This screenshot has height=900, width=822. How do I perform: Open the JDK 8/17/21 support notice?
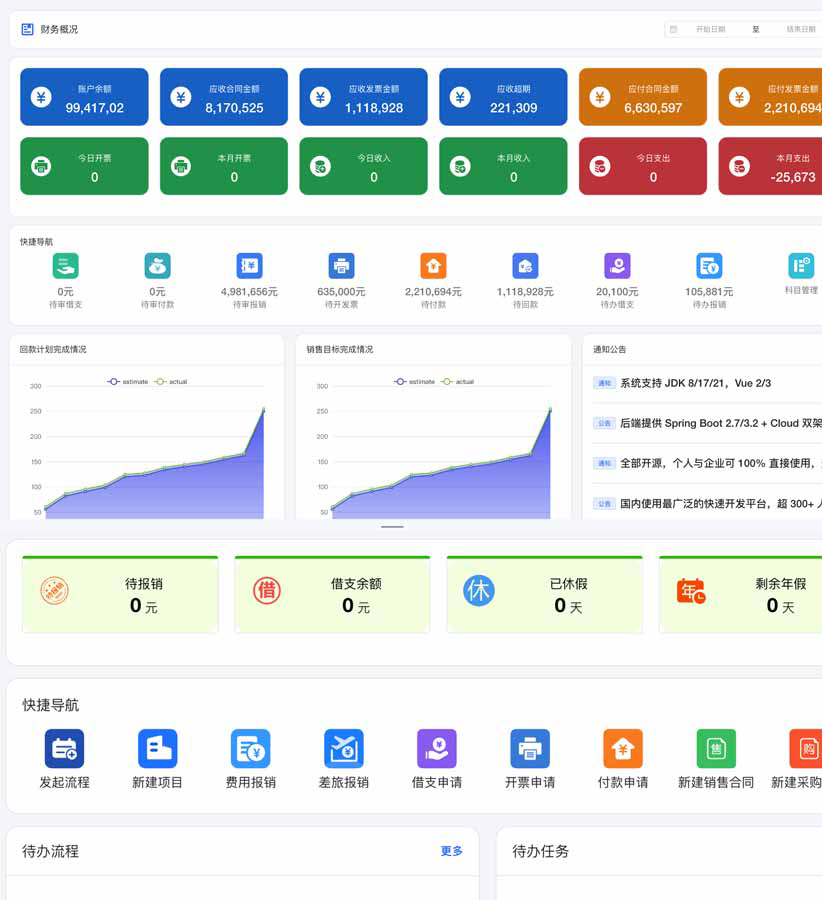click(695, 383)
